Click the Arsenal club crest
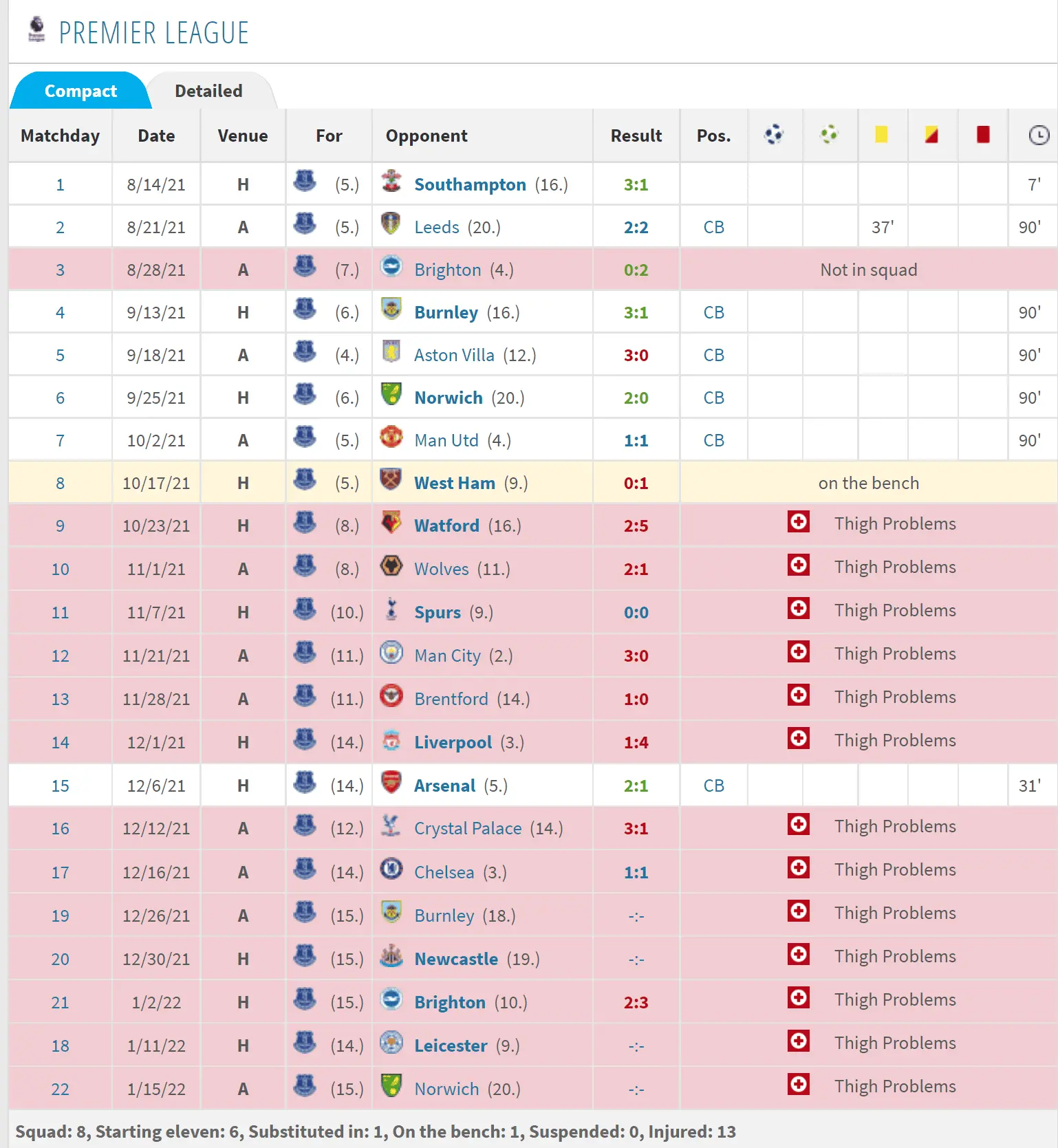1058x1148 pixels. click(x=391, y=783)
